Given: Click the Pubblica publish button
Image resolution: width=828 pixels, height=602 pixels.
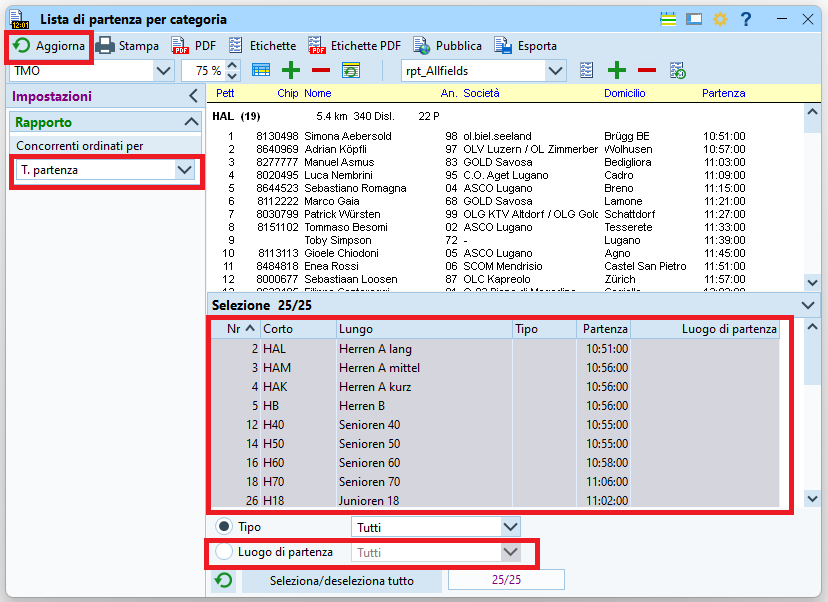Looking at the screenshot, I should 447,46.
